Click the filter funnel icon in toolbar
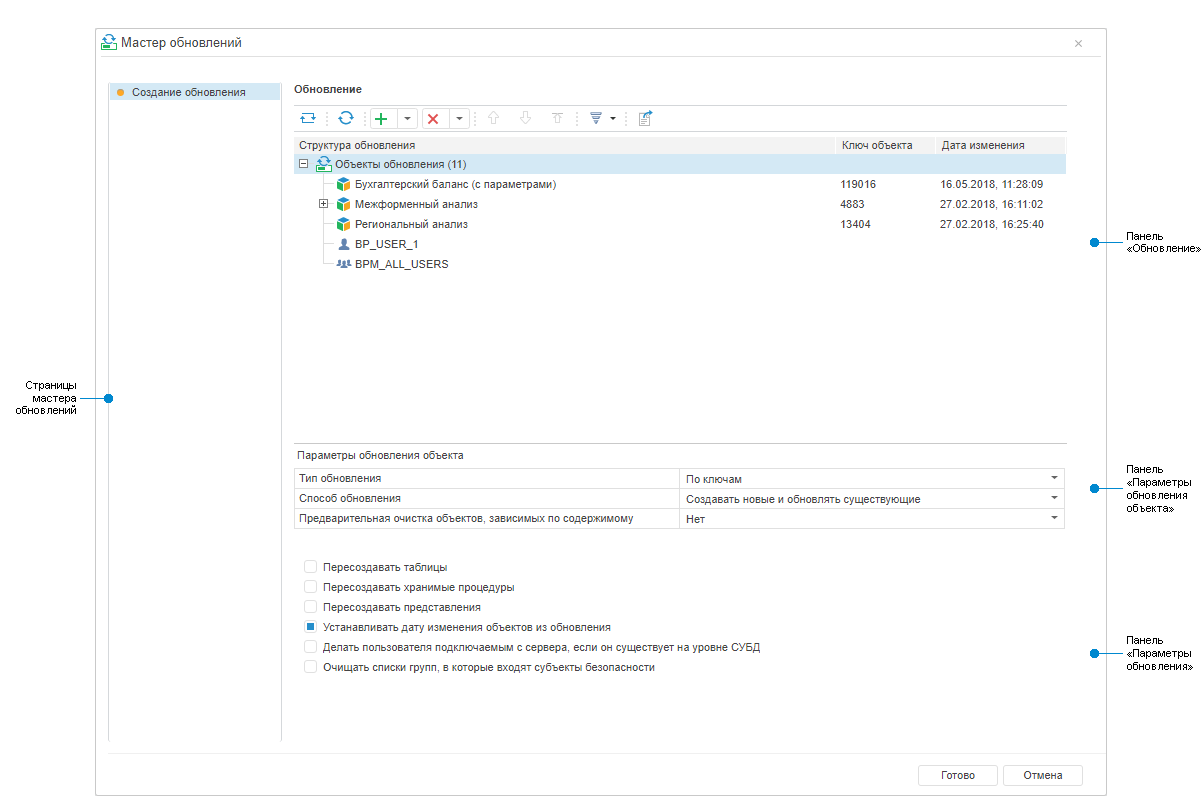 [596, 118]
